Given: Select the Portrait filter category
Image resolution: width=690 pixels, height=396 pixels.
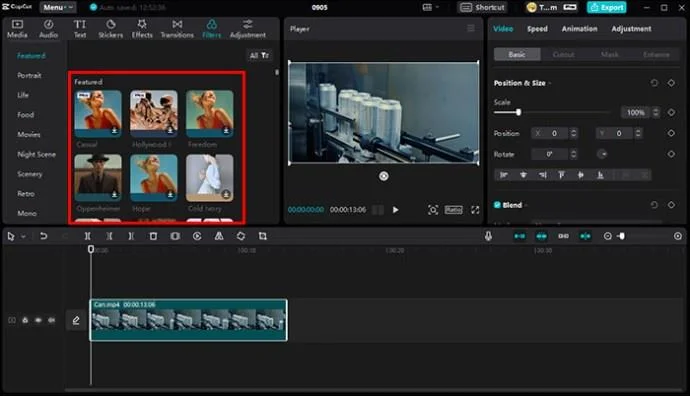Looking at the screenshot, I should (x=29, y=75).
